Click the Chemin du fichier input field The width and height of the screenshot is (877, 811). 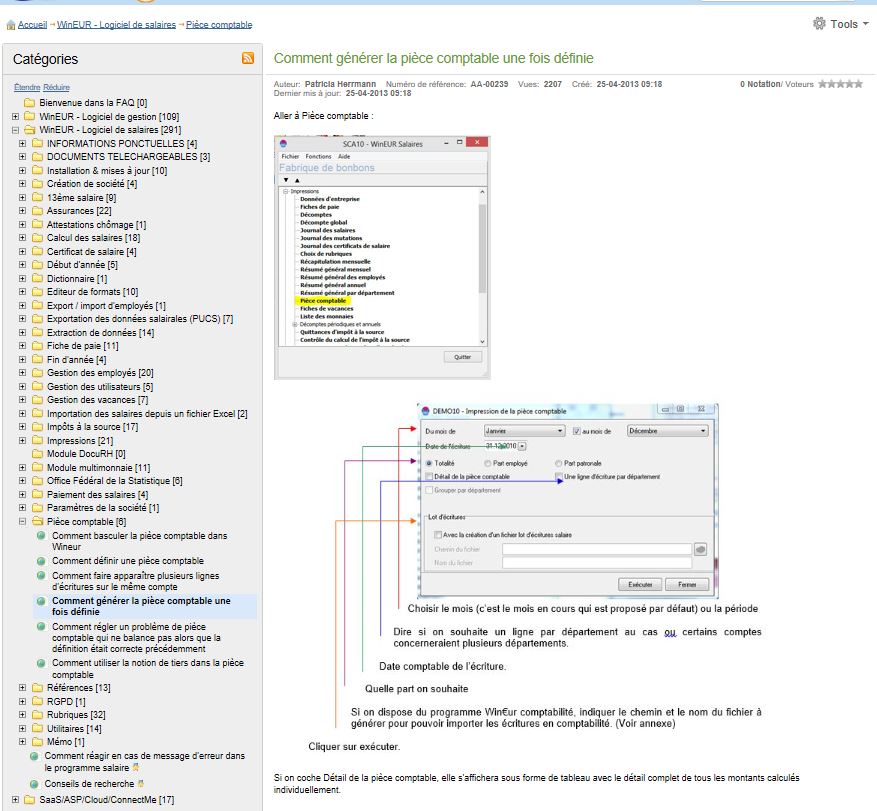click(x=597, y=549)
